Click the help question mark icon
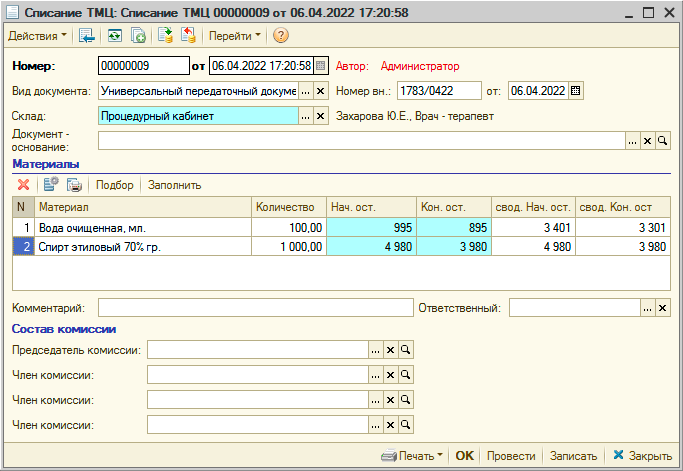This screenshot has width=683, height=471. [281, 36]
